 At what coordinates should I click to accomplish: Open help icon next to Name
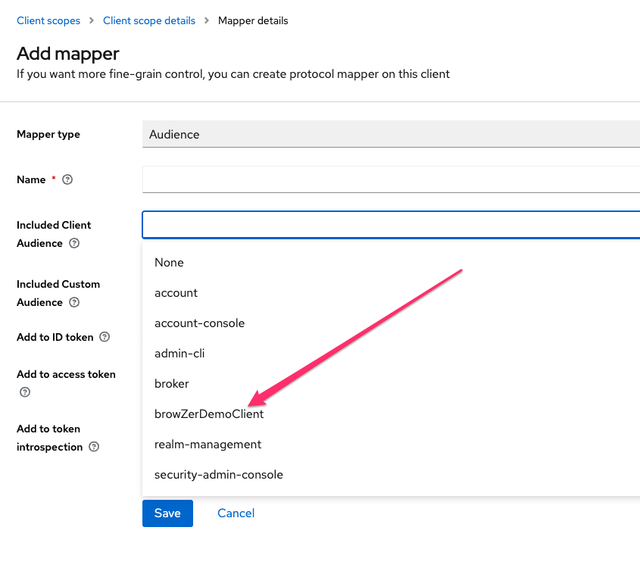coord(67,180)
